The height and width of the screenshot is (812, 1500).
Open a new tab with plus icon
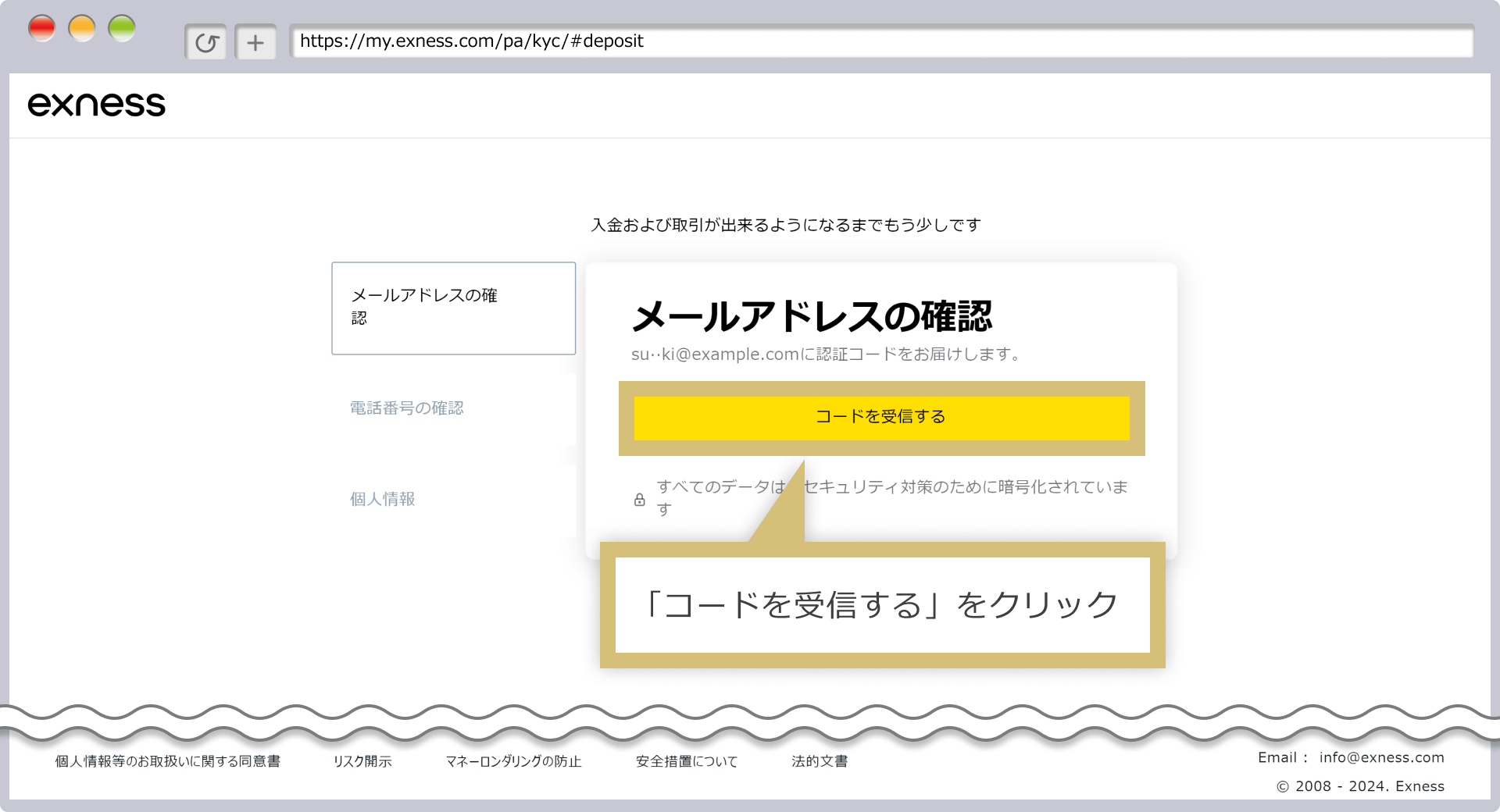coord(255,42)
